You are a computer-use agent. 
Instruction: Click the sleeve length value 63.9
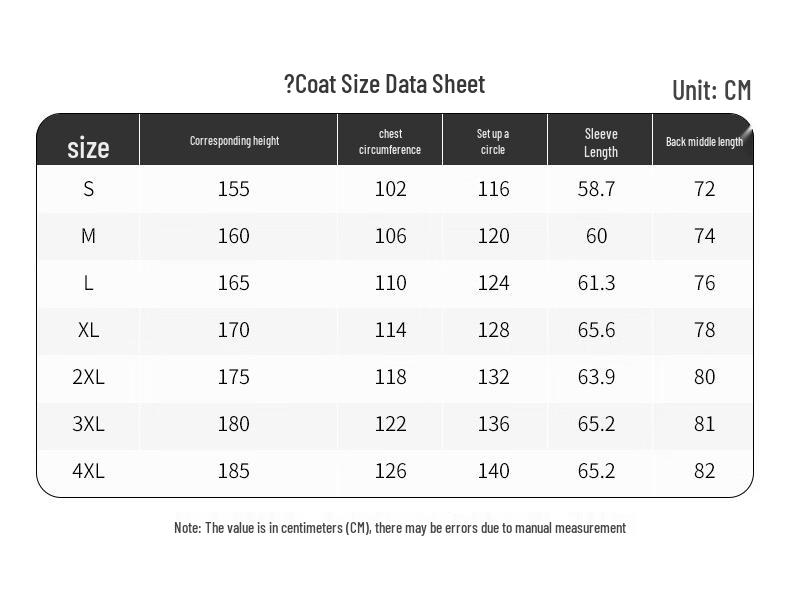[x=596, y=377]
